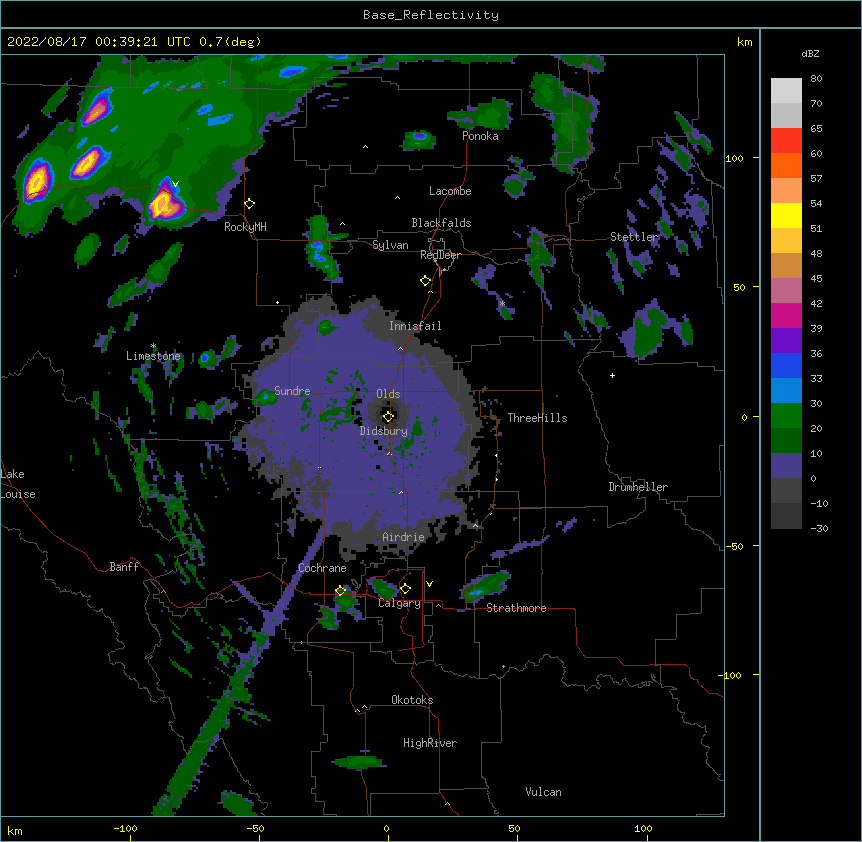Click the intense storm cell west of RockyMH

point(164,202)
